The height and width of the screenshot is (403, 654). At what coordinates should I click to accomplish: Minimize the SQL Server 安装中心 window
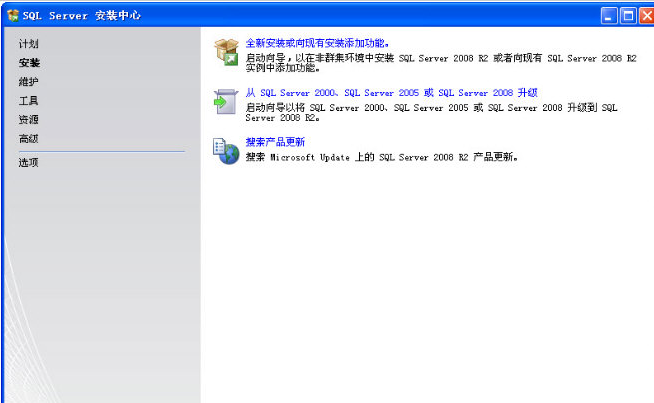click(609, 16)
